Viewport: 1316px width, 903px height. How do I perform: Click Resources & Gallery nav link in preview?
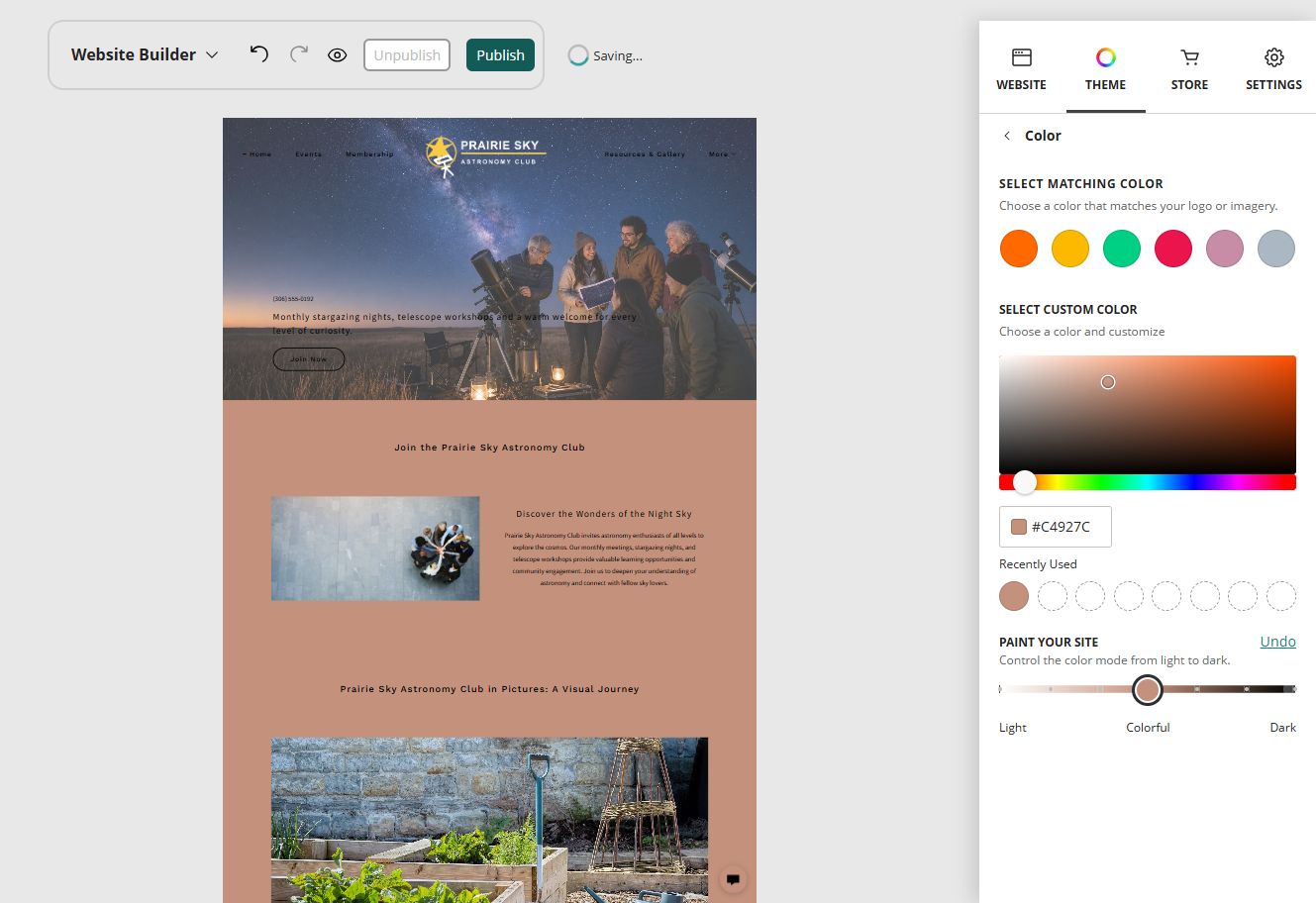tap(645, 154)
